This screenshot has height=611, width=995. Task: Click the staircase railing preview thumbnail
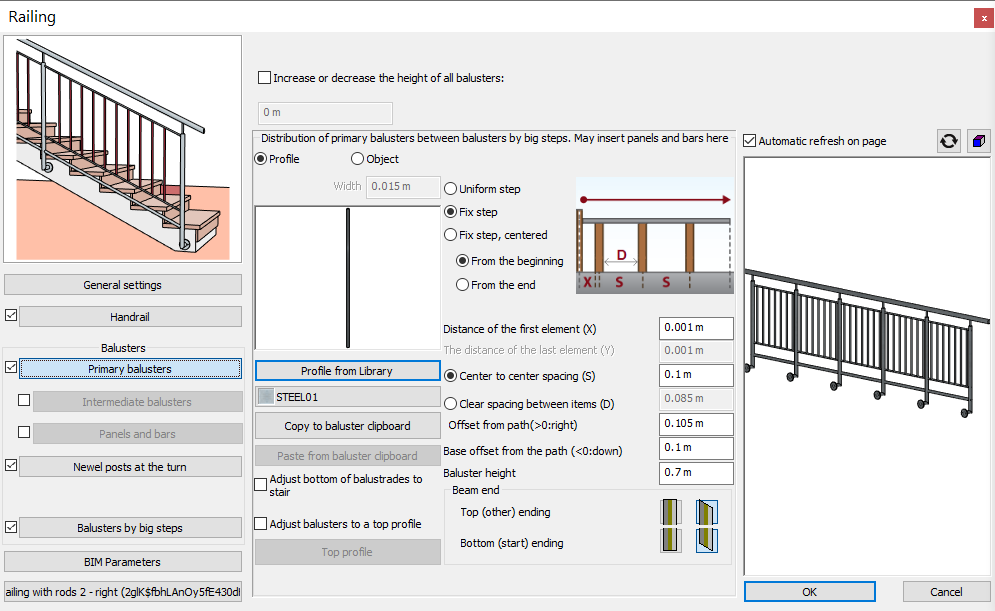123,149
